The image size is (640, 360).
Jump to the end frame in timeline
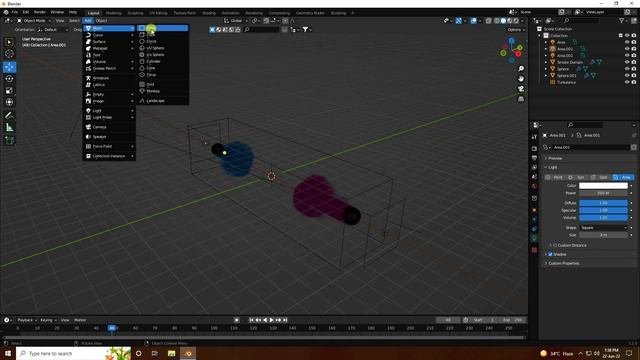(x=285, y=320)
